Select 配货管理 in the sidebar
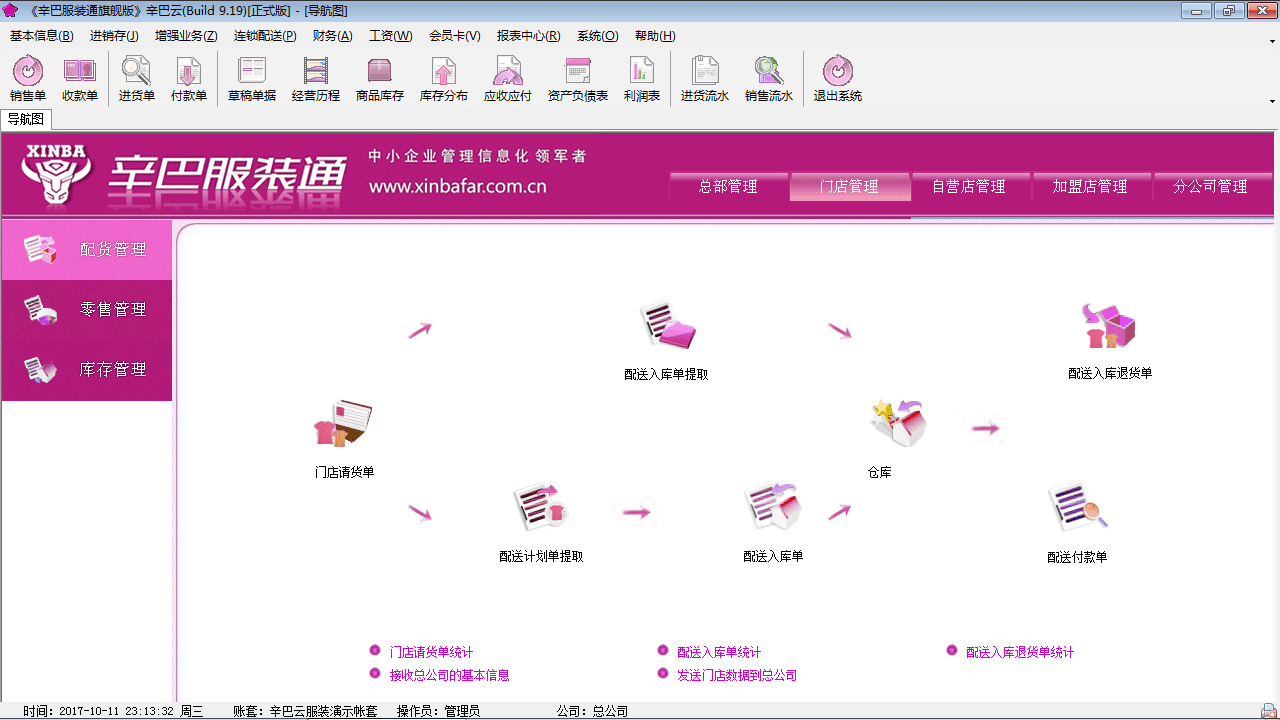The image size is (1280, 720). (87, 250)
